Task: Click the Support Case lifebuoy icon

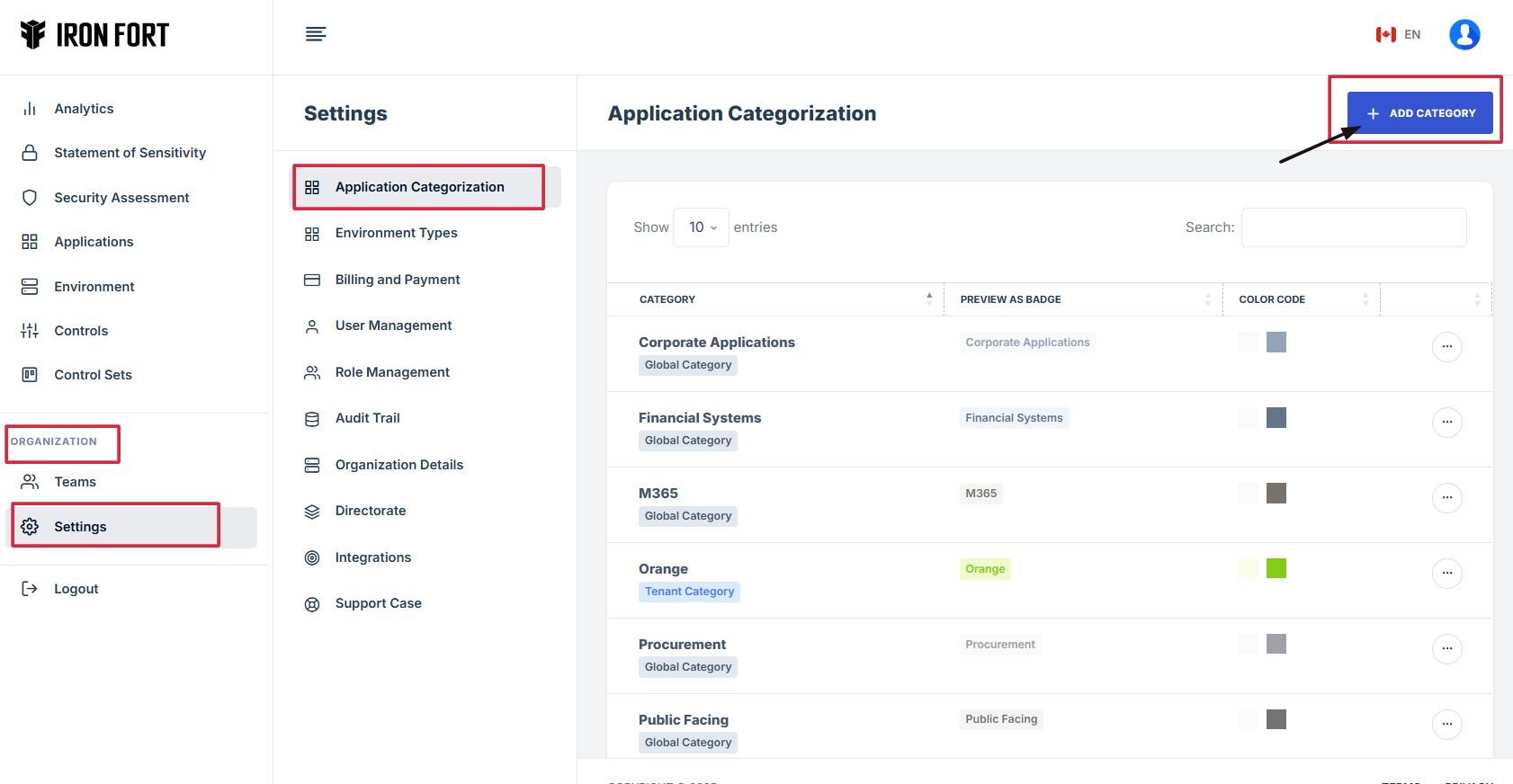Action: (x=312, y=604)
